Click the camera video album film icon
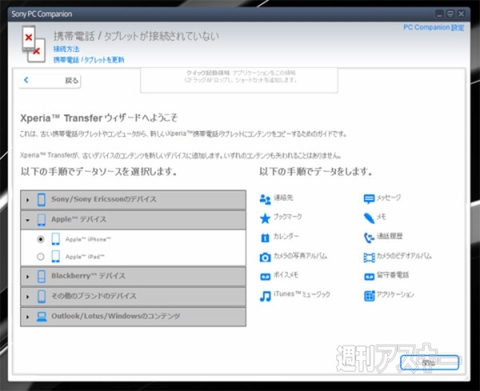This screenshot has width=480, height=391. 369,257
